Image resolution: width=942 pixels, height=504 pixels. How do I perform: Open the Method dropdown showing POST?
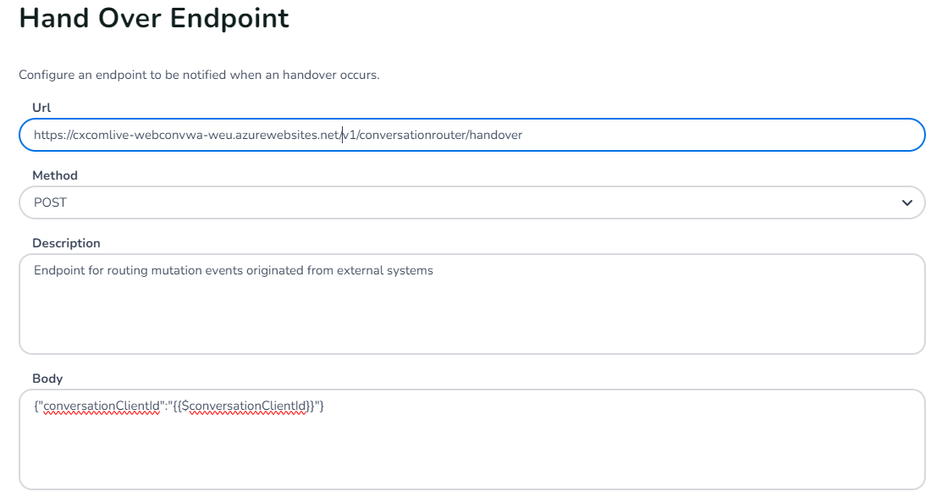pos(470,203)
